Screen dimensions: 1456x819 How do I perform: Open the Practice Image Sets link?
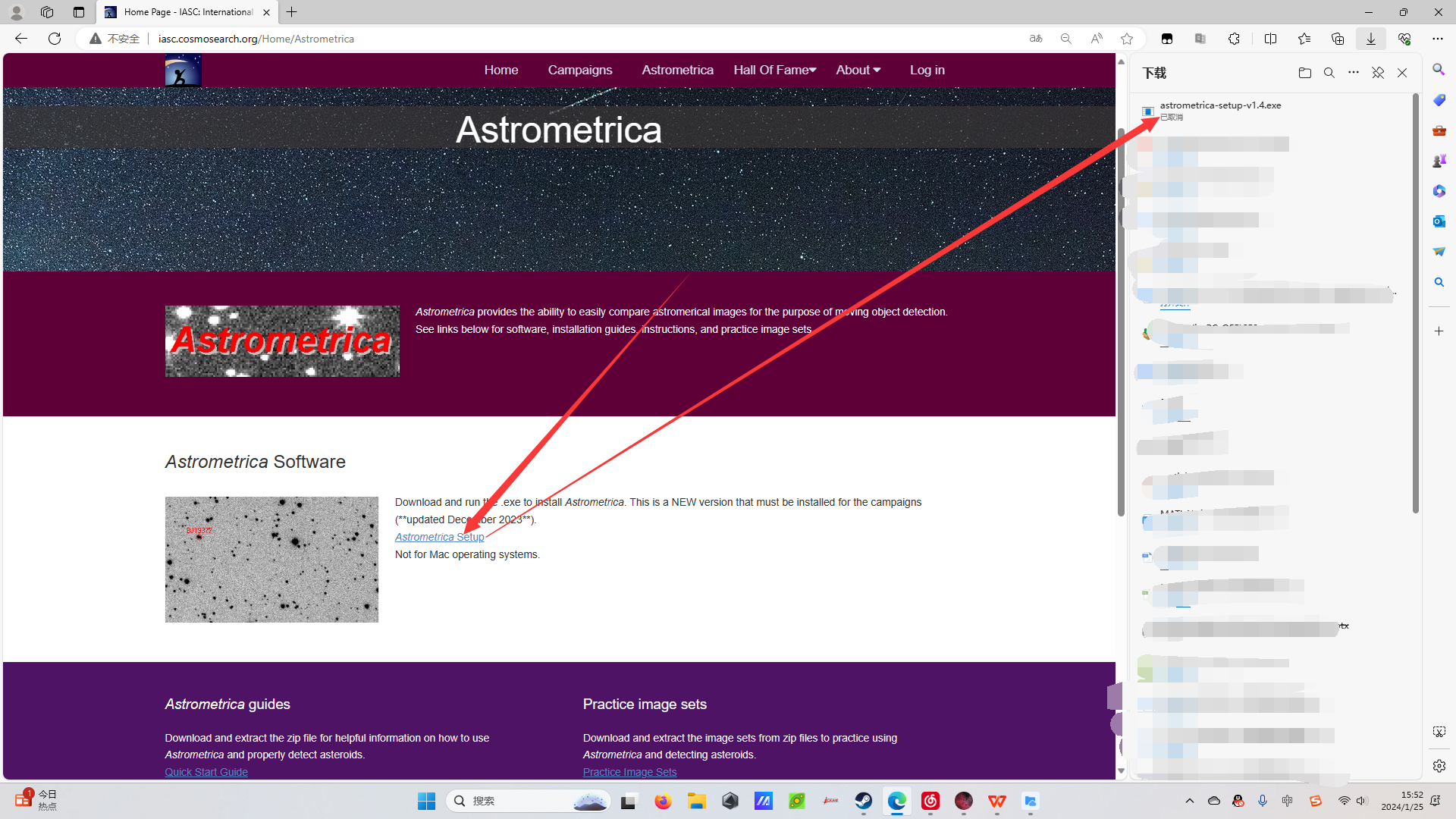(629, 772)
